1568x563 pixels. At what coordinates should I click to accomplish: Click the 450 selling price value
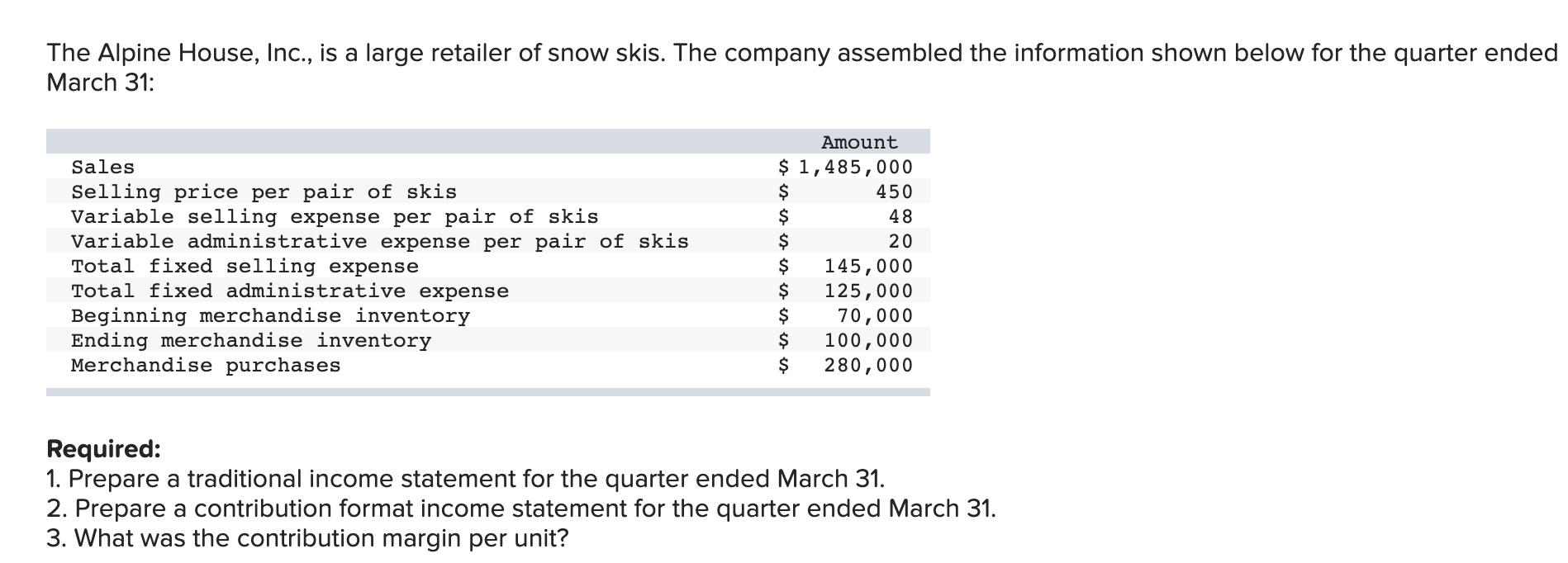click(894, 192)
